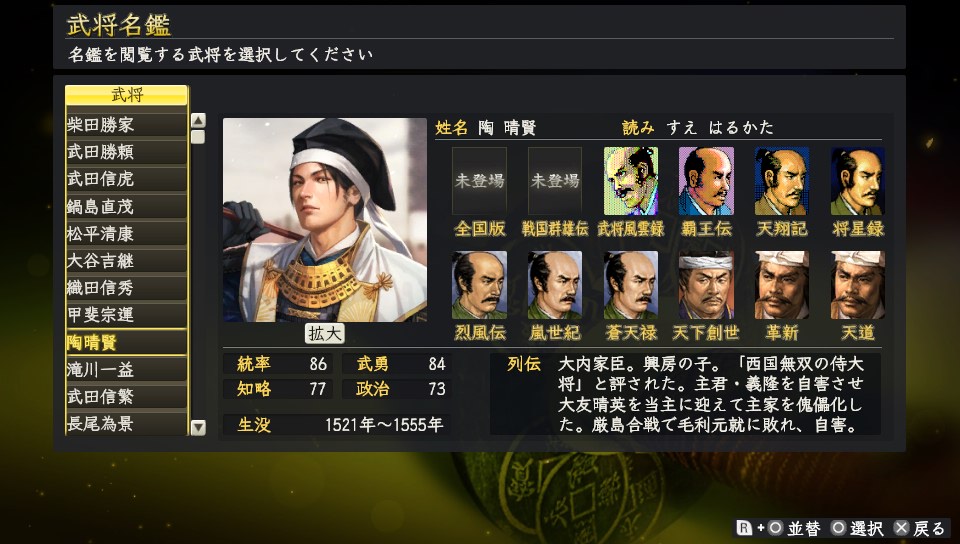Click the 戻る back prompt
Viewport: 960px width, 544px height.
point(920,528)
